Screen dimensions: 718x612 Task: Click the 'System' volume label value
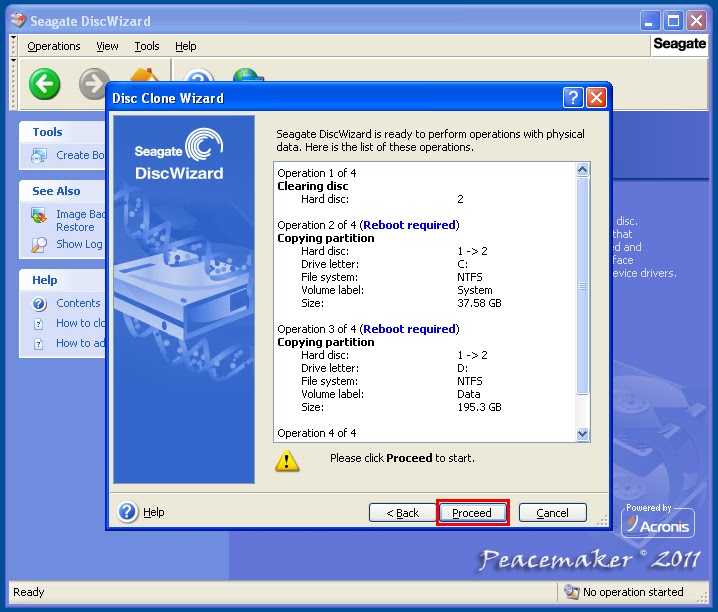pyautogui.click(x=475, y=290)
